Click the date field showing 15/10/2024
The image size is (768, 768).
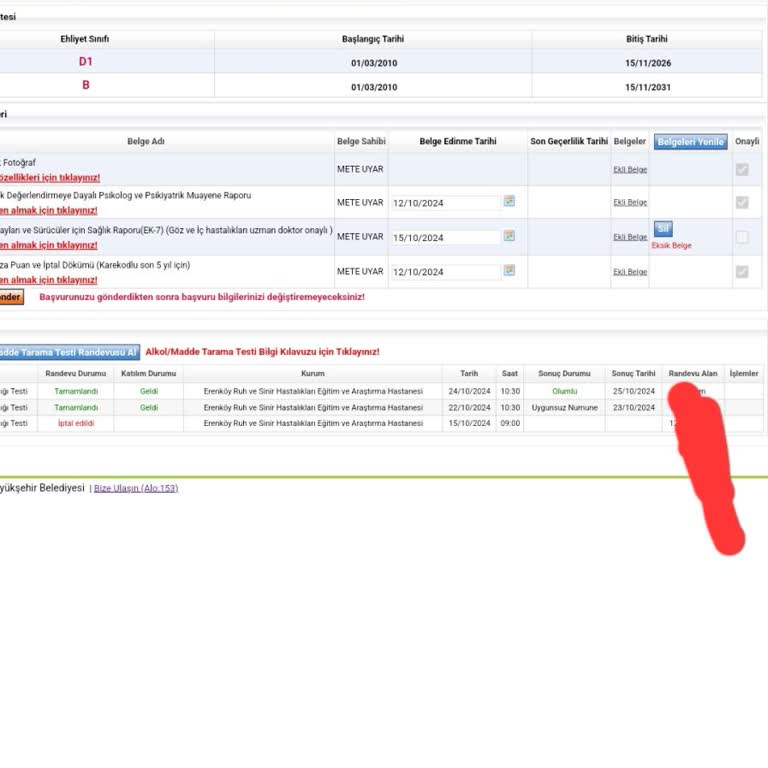click(x=445, y=237)
